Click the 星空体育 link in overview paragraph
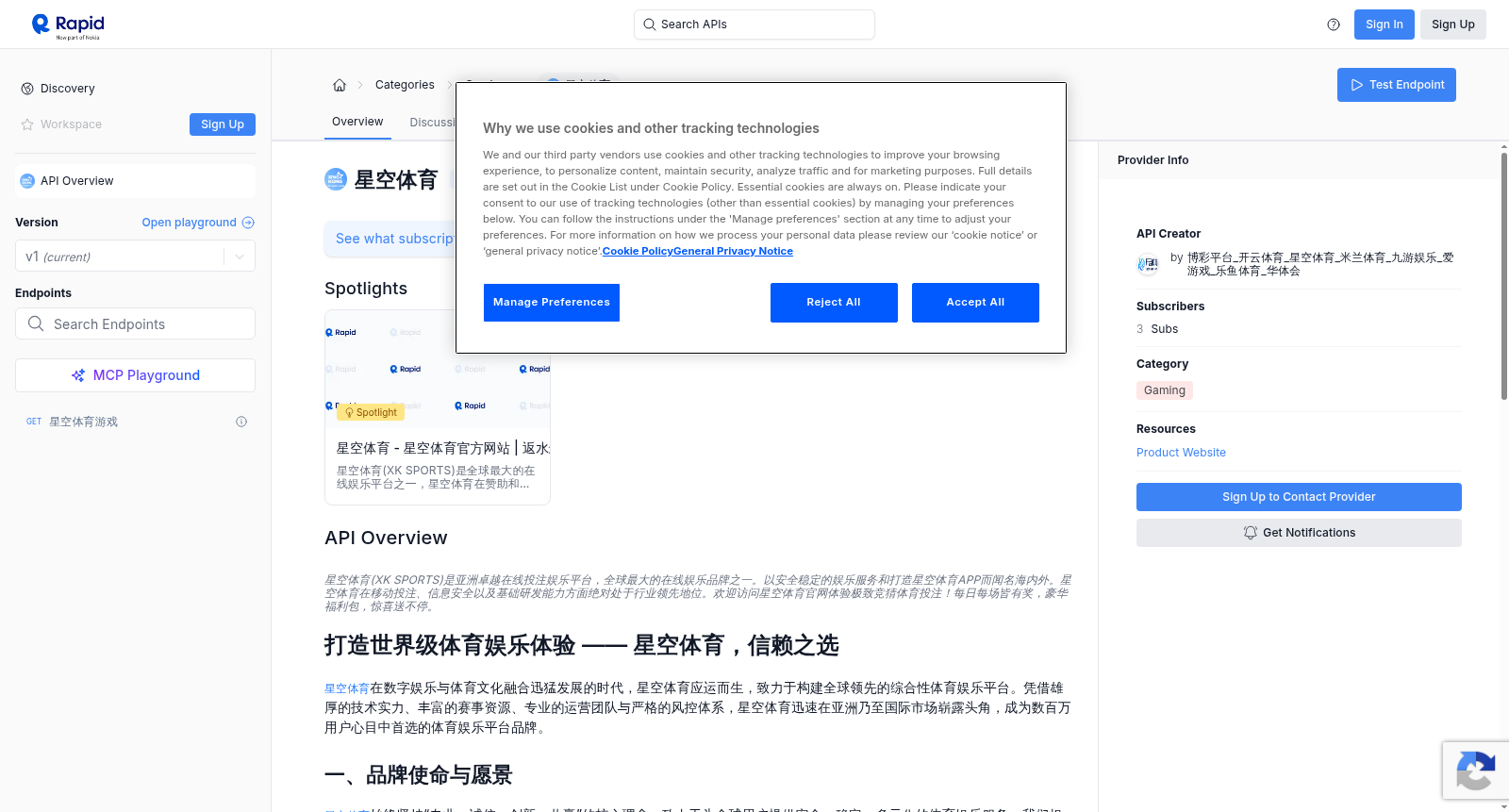The image size is (1509, 812). coord(347,688)
